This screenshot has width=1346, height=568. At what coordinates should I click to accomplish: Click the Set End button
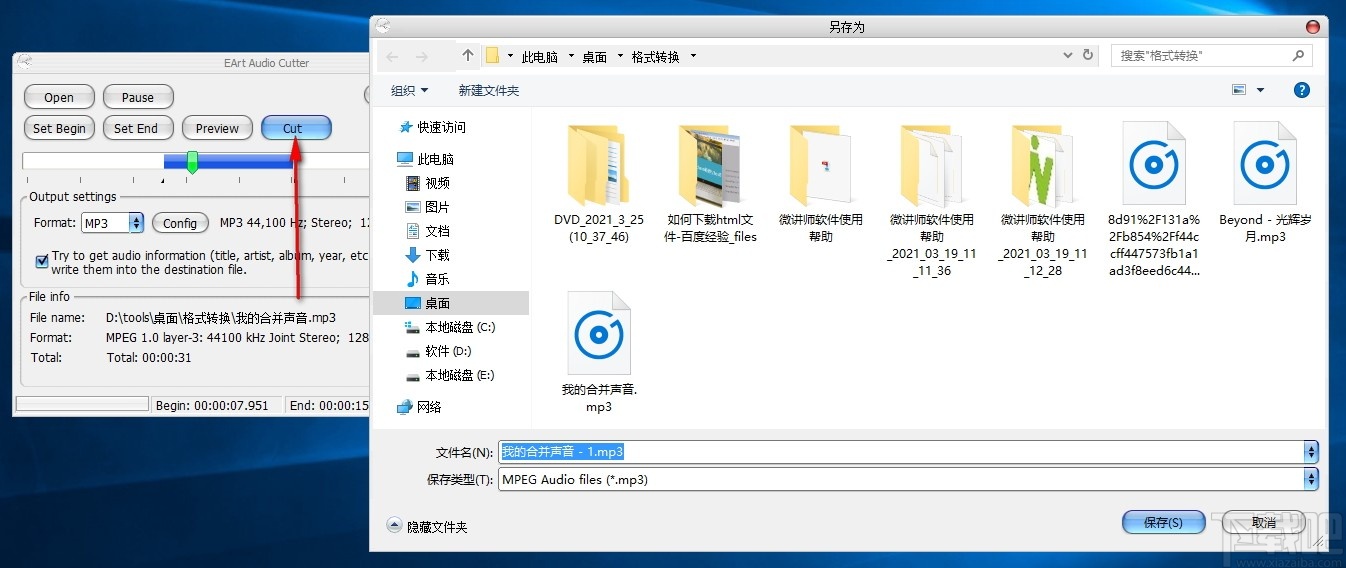click(x=136, y=128)
